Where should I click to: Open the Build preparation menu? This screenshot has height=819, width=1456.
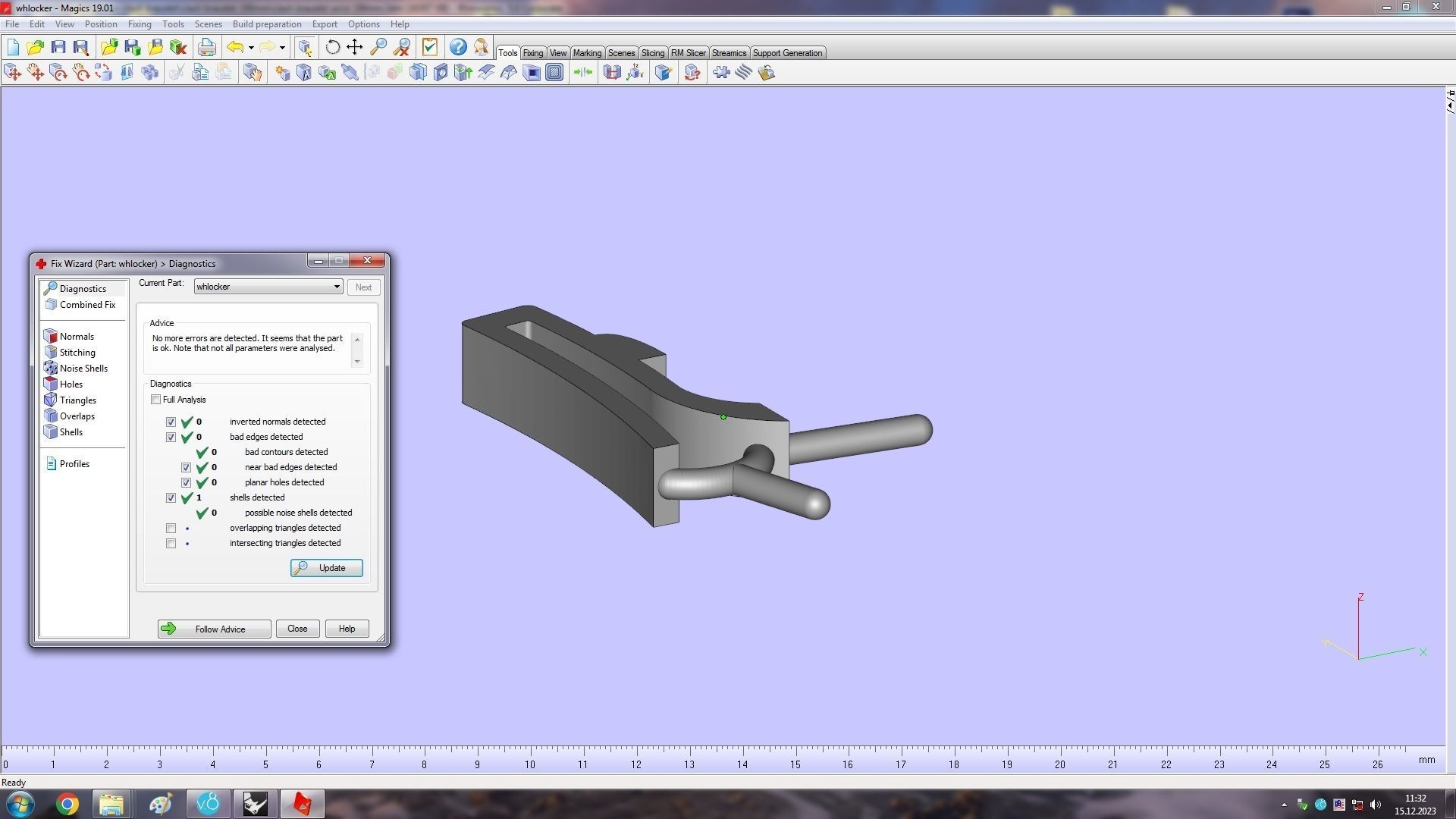[x=266, y=24]
